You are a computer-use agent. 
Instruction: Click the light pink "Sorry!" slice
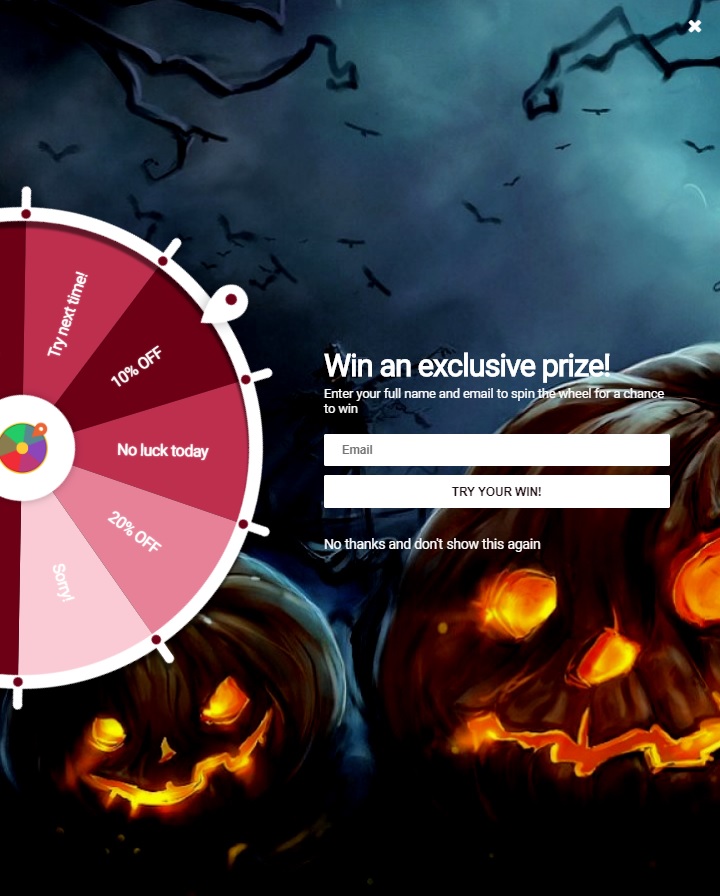[63, 582]
